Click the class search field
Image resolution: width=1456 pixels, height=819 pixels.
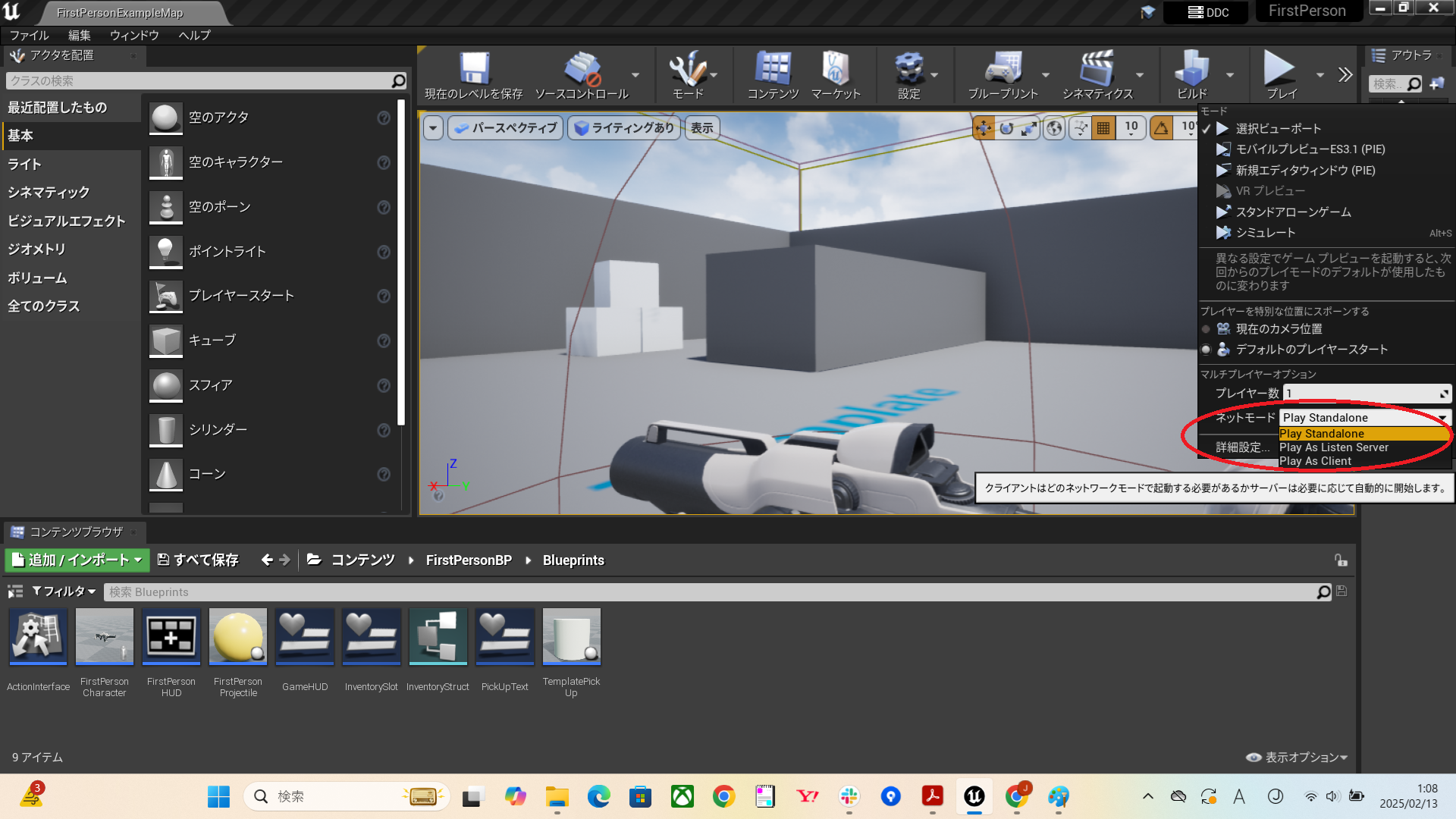coord(206,81)
